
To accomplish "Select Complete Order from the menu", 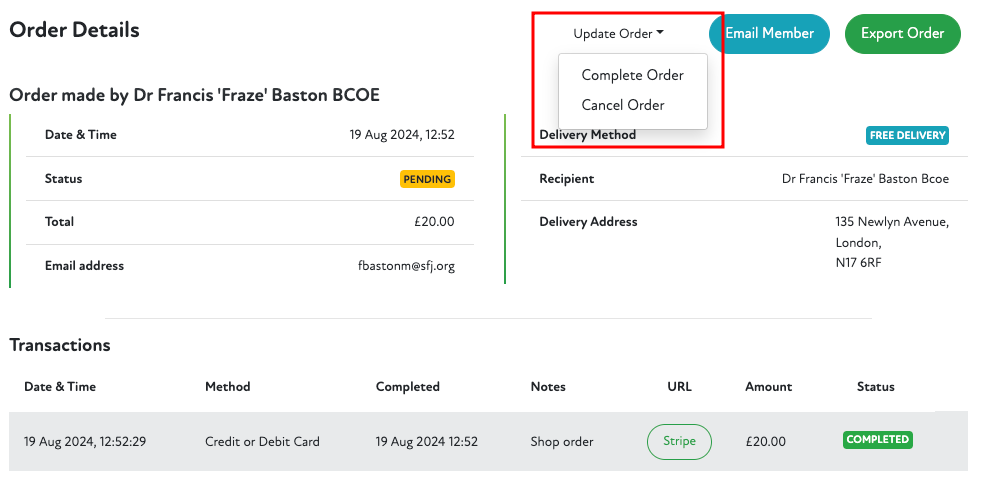I will [632, 75].
